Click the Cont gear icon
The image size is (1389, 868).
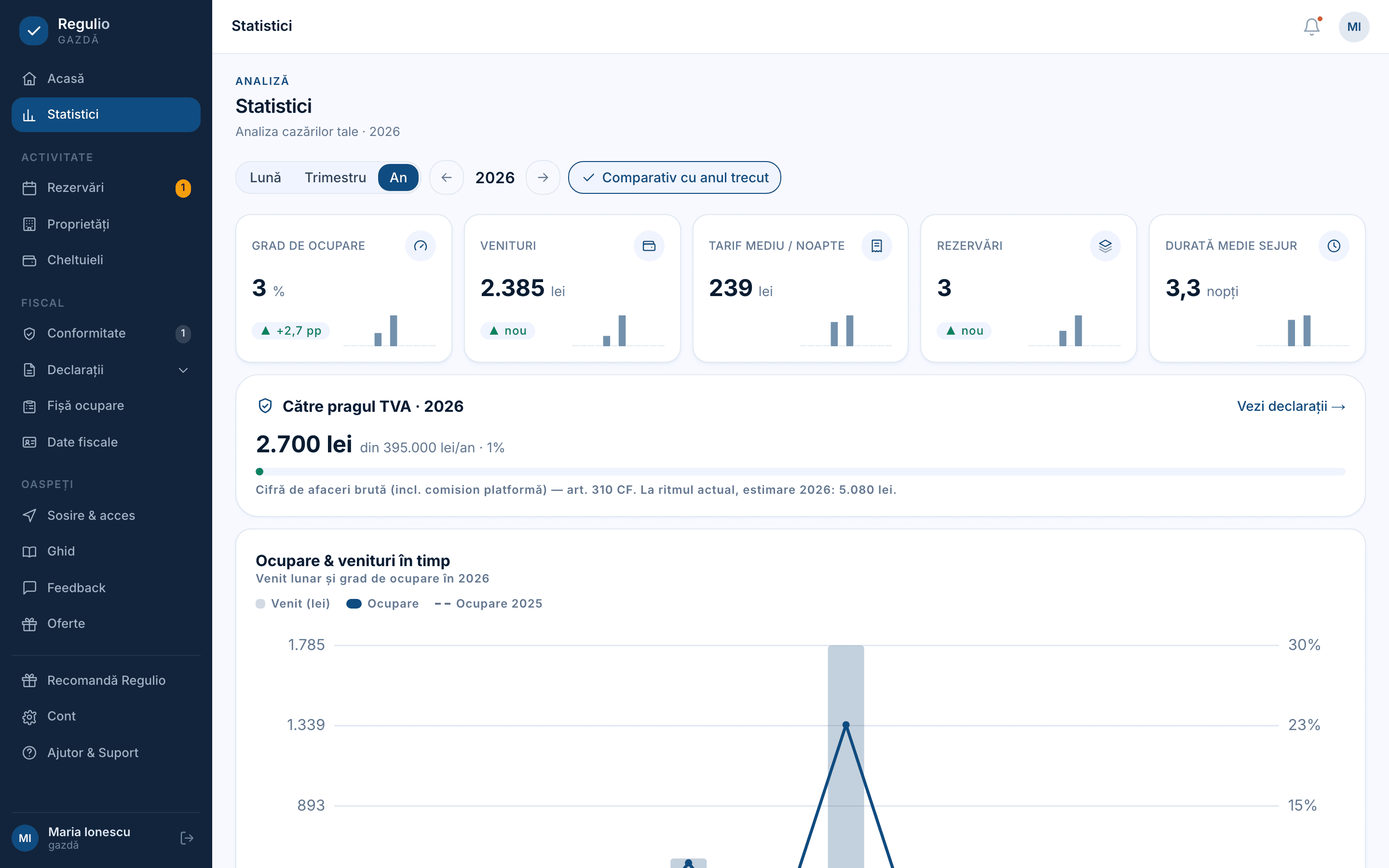tap(29, 717)
